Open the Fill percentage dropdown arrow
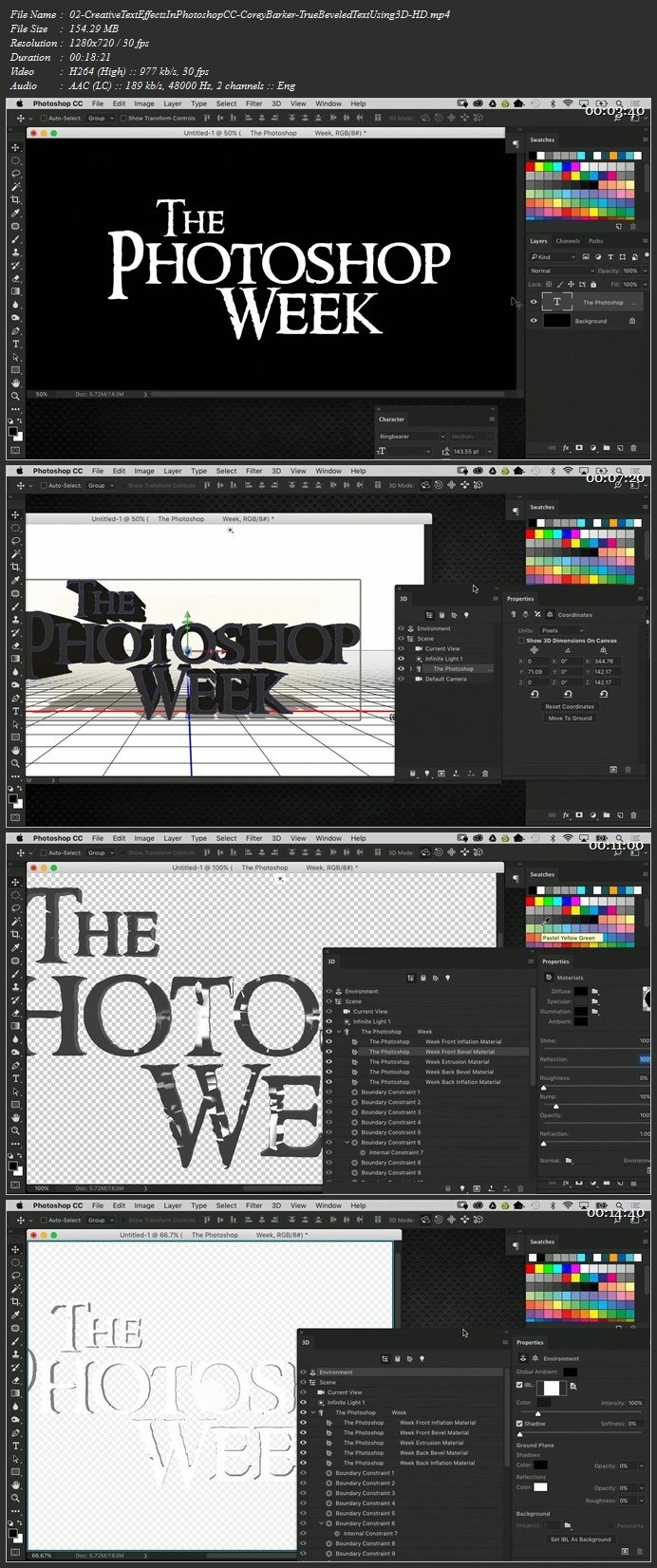657x1568 pixels. pyautogui.click(x=644, y=284)
